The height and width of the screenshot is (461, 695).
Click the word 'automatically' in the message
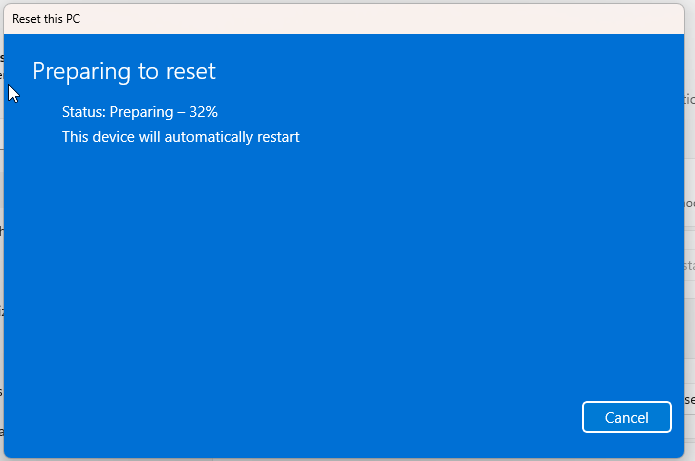(209, 137)
